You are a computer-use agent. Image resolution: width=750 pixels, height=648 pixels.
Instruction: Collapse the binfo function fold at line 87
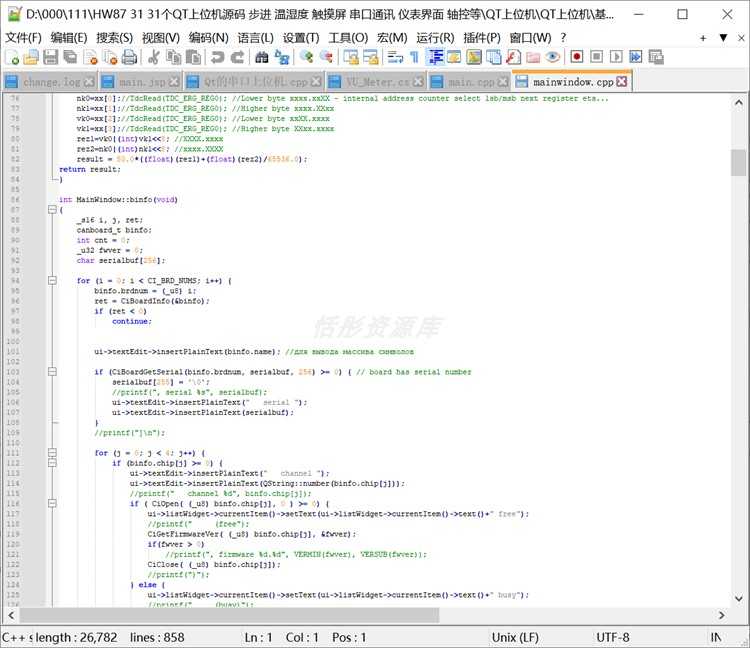pyautogui.click(x=52, y=209)
